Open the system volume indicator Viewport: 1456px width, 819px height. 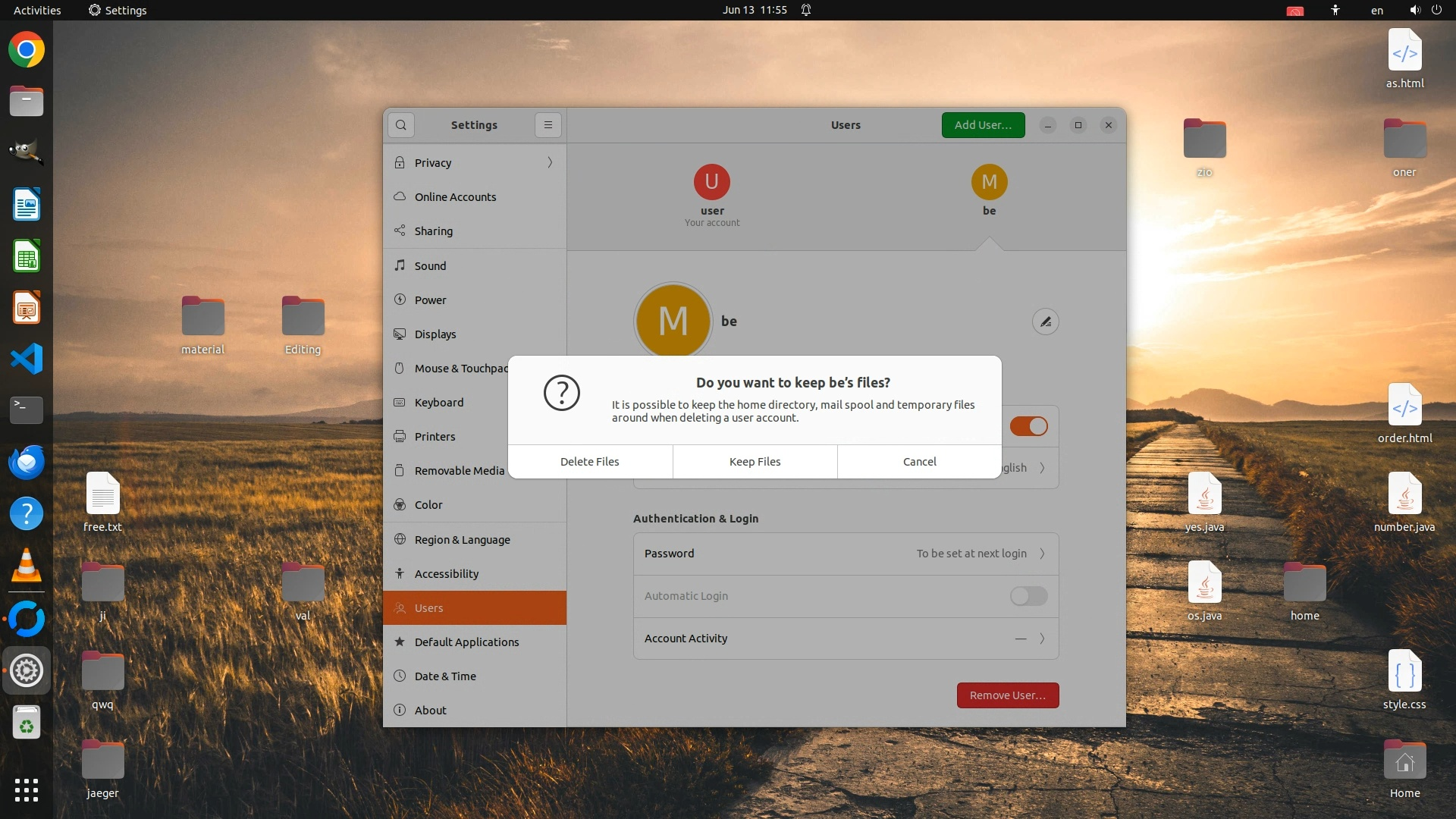(x=1414, y=10)
